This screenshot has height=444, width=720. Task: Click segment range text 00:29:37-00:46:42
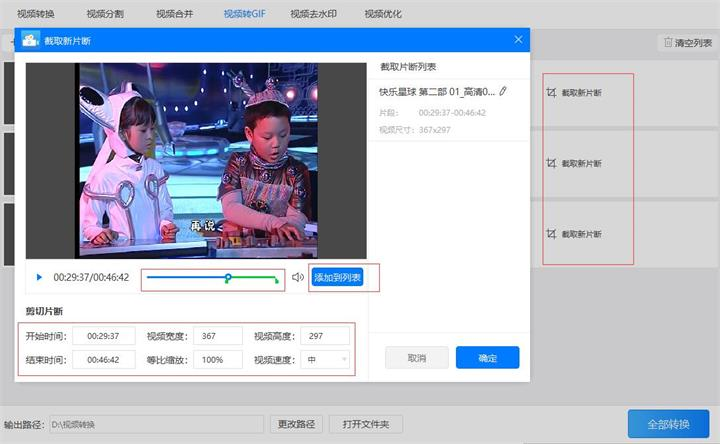[452, 112]
